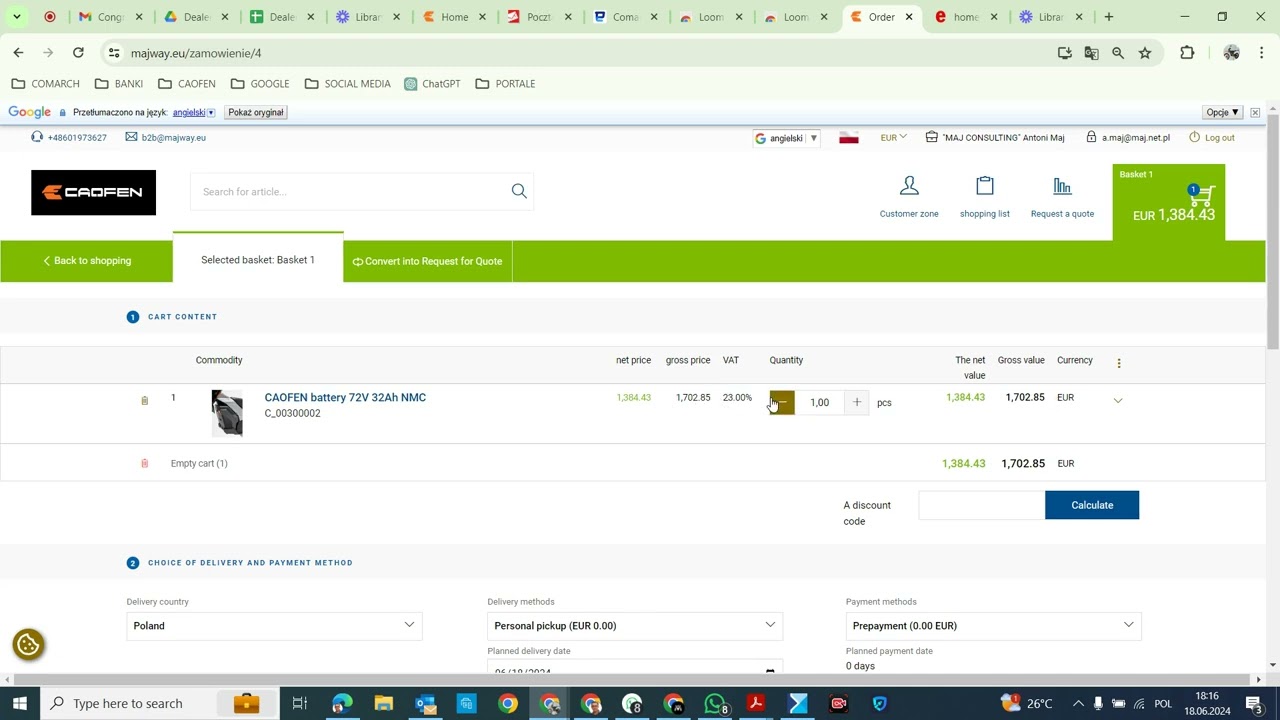Click the CAOFEN logo
The image size is (1280, 720).
click(93, 192)
